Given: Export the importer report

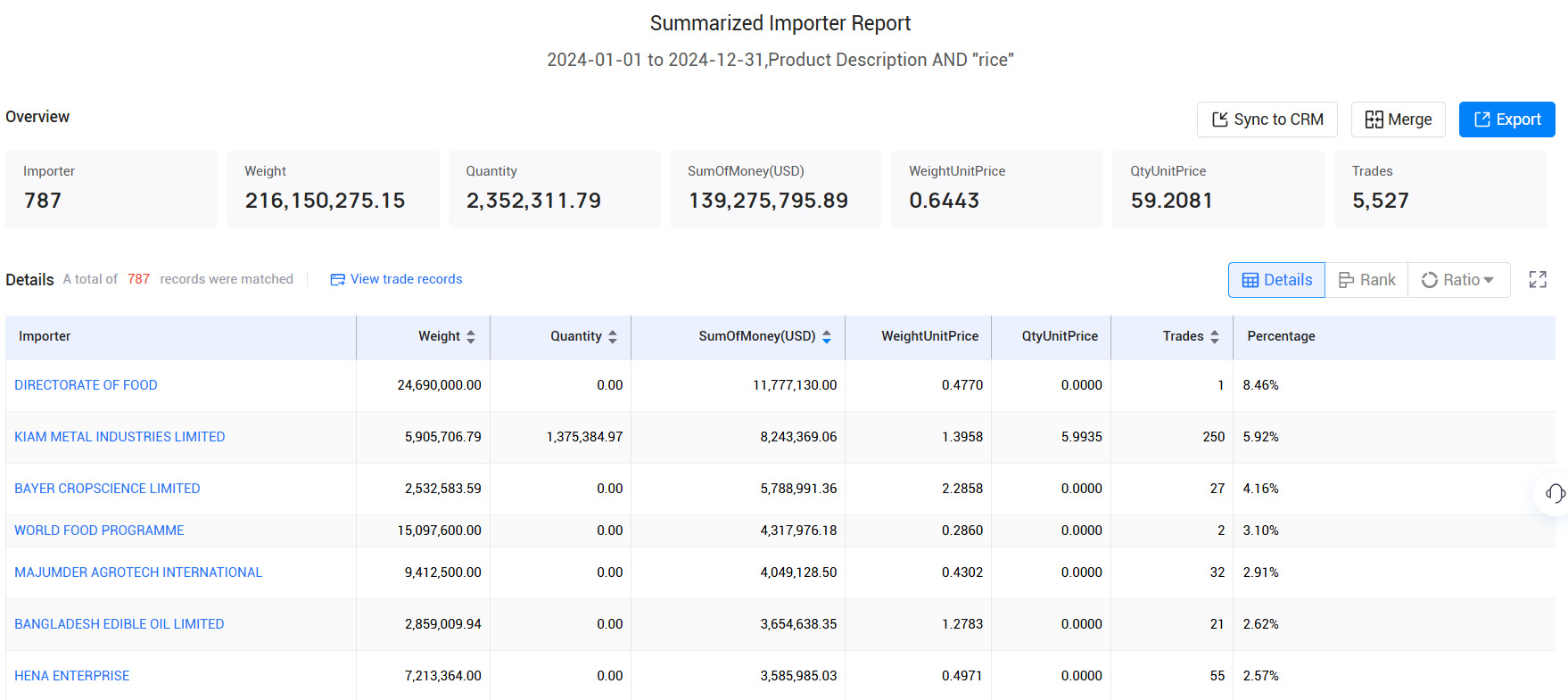Looking at the screenshot, I should tap(1506, 119).
